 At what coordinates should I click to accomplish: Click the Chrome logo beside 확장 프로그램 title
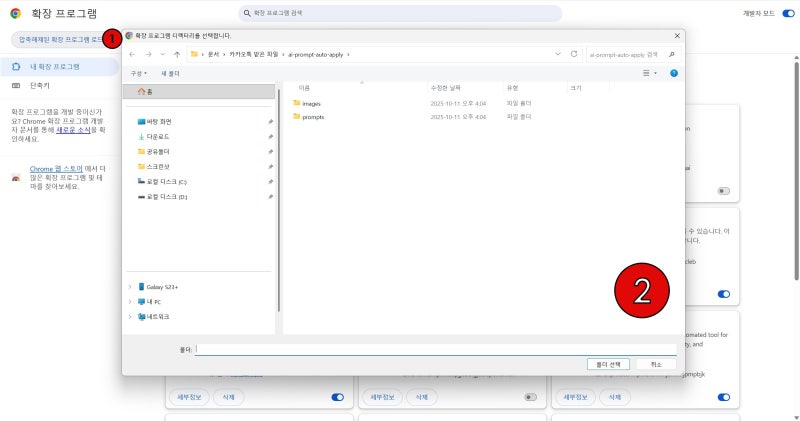click(16, 13)
